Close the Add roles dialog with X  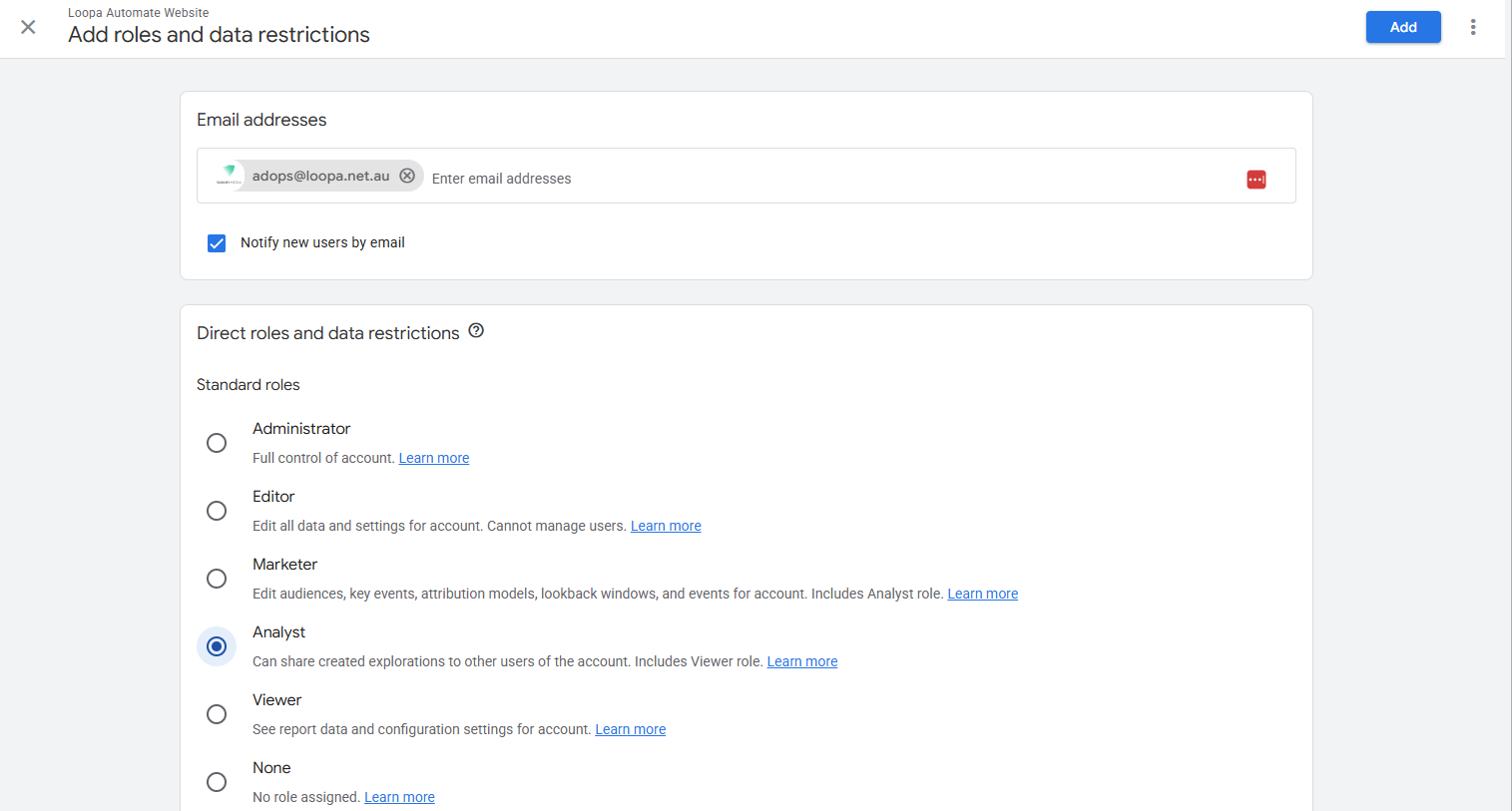coord(28,27)
